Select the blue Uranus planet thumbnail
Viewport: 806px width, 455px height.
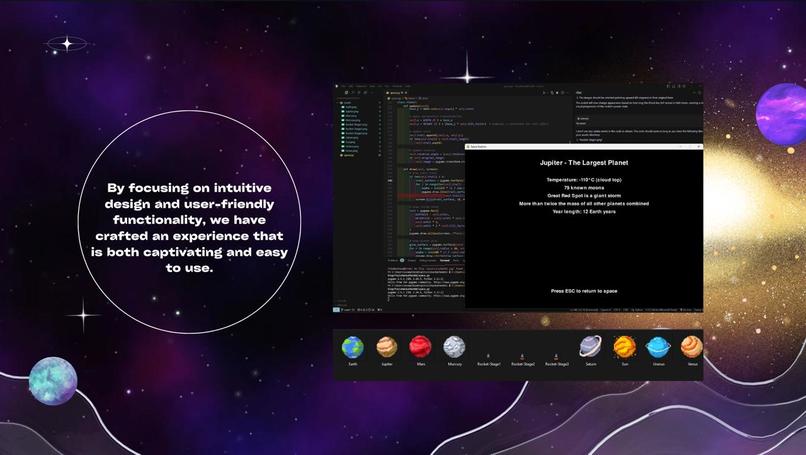coord(658,347)
